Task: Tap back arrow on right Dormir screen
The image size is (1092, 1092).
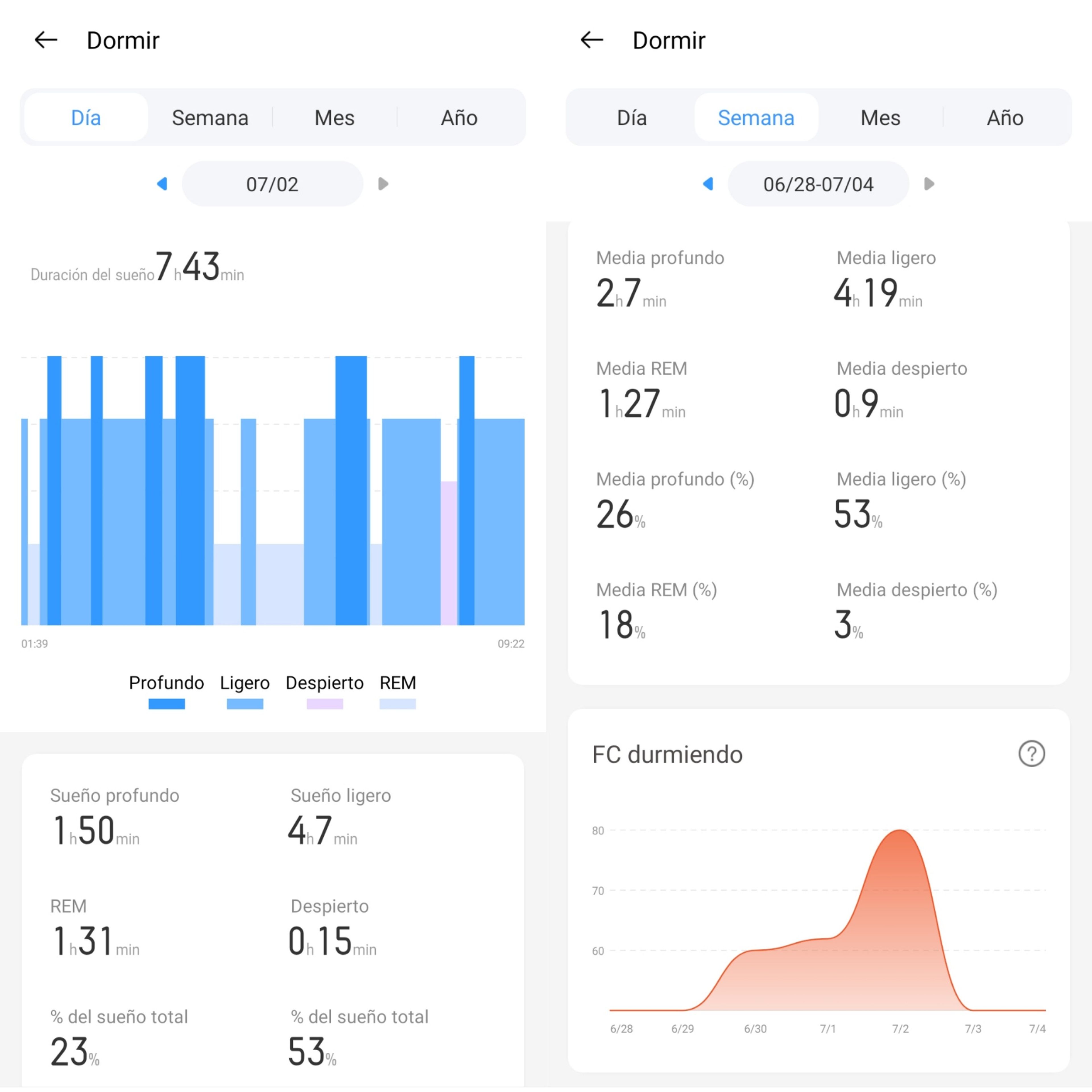Action: [x=592, y=40]
